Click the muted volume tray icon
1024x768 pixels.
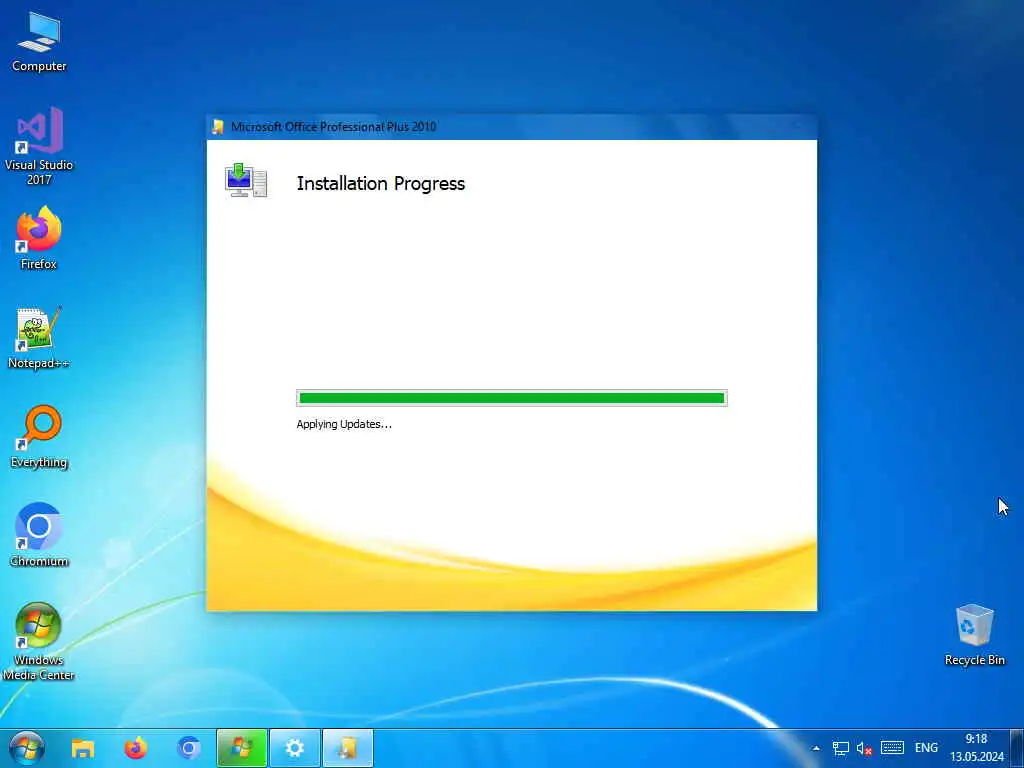click(x=864, y=748)
